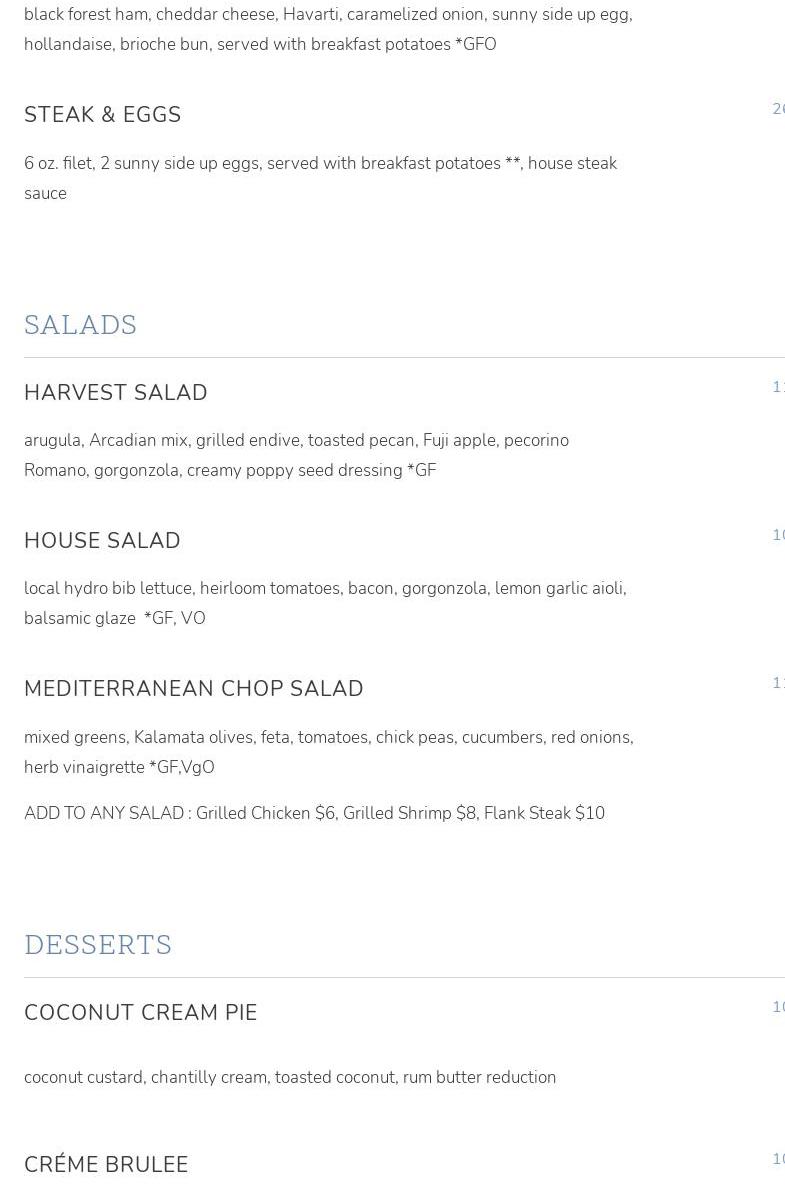
Task: Click the ADD TO ANY SALAD add-ons line
Action: coord(314,813)
